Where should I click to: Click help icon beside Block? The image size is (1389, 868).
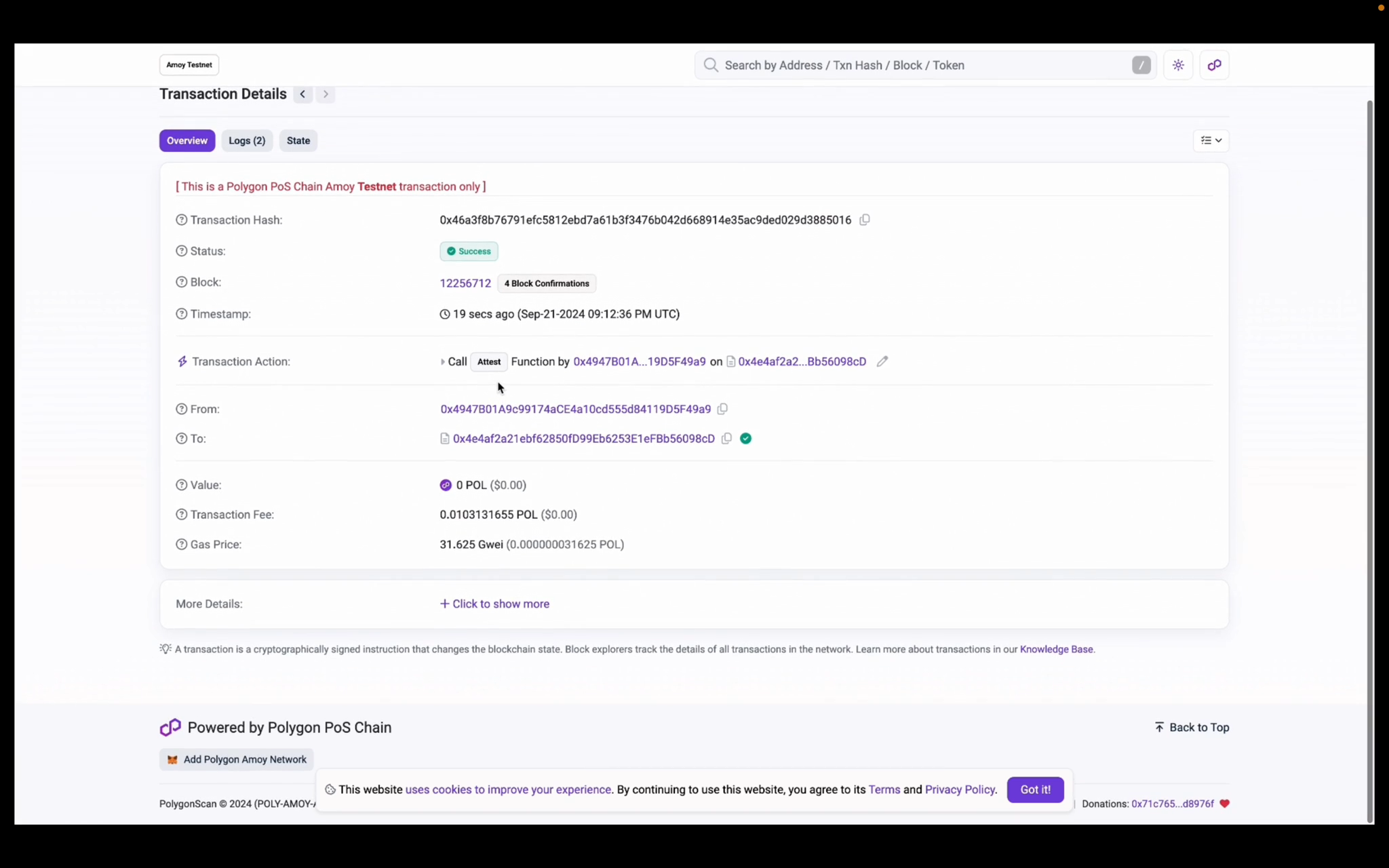point(181,282)
